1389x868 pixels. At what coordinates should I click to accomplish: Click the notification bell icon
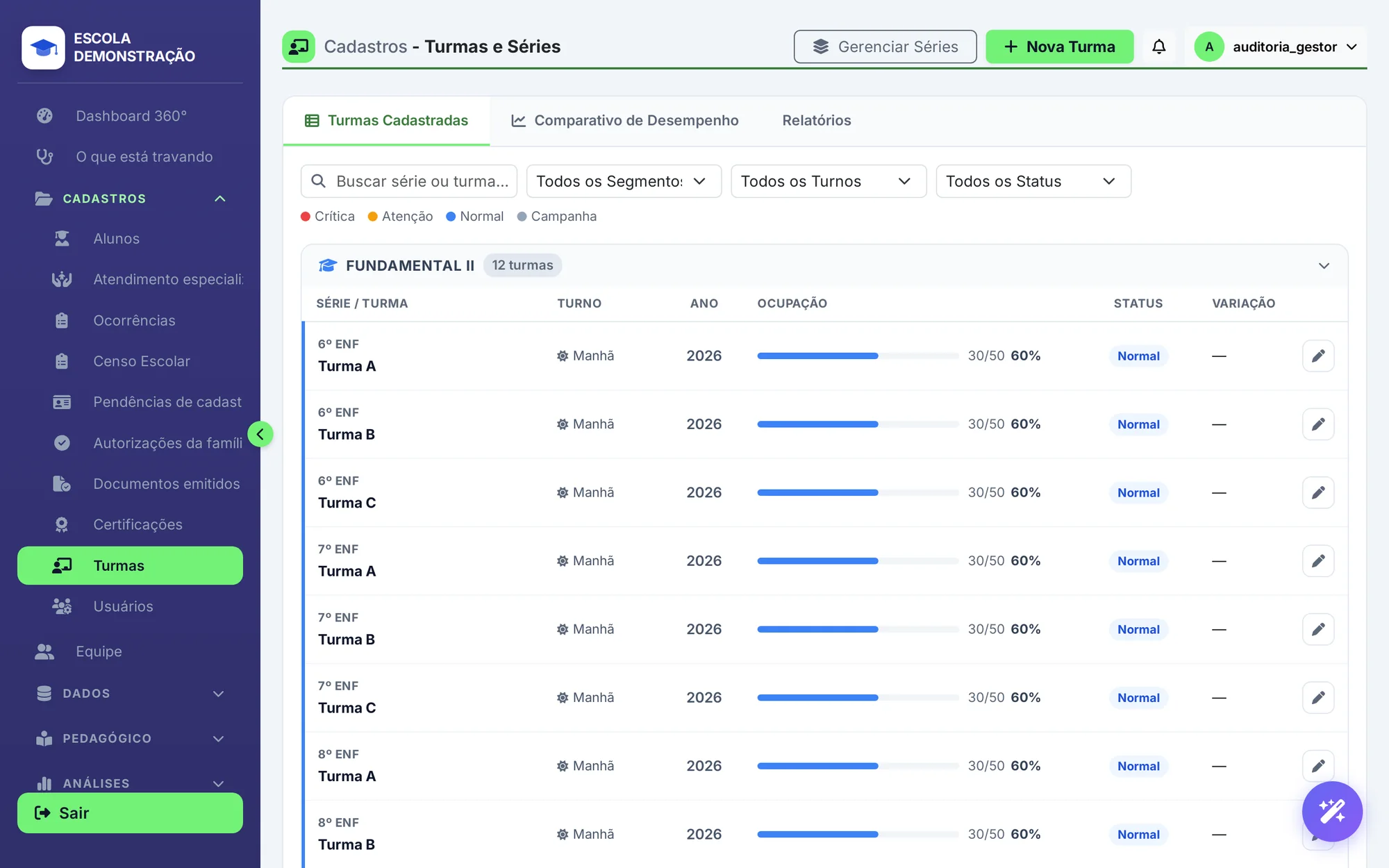[1158, 47]
